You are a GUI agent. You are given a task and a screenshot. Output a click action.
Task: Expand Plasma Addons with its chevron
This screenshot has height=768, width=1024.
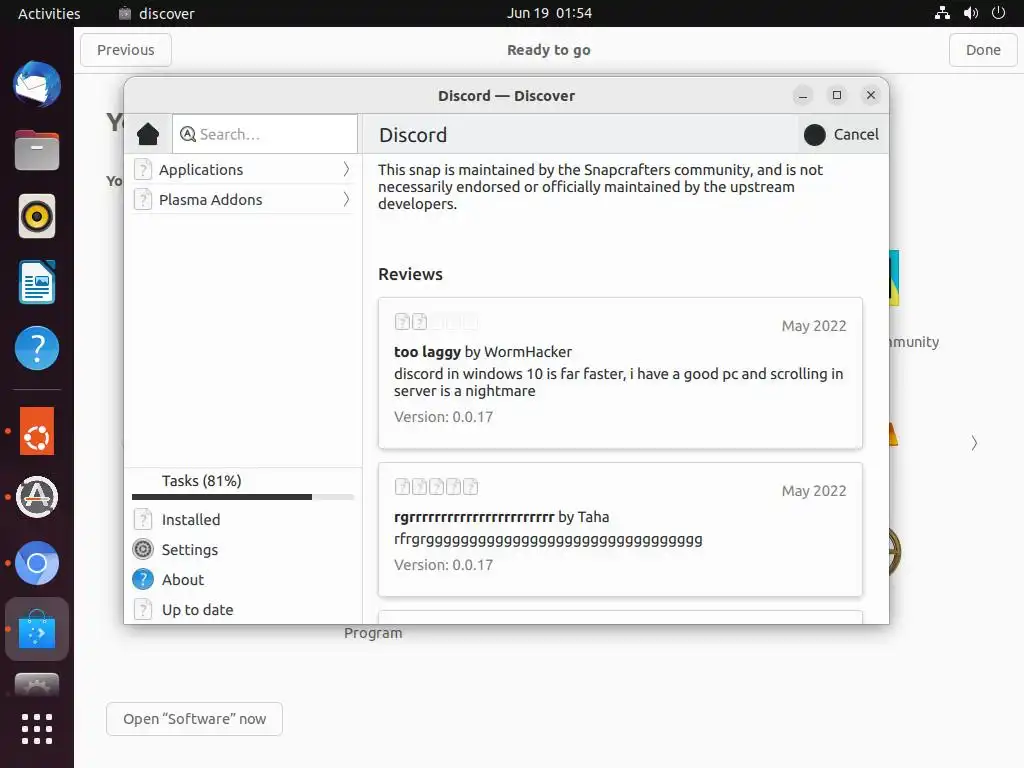pos(346,200)
